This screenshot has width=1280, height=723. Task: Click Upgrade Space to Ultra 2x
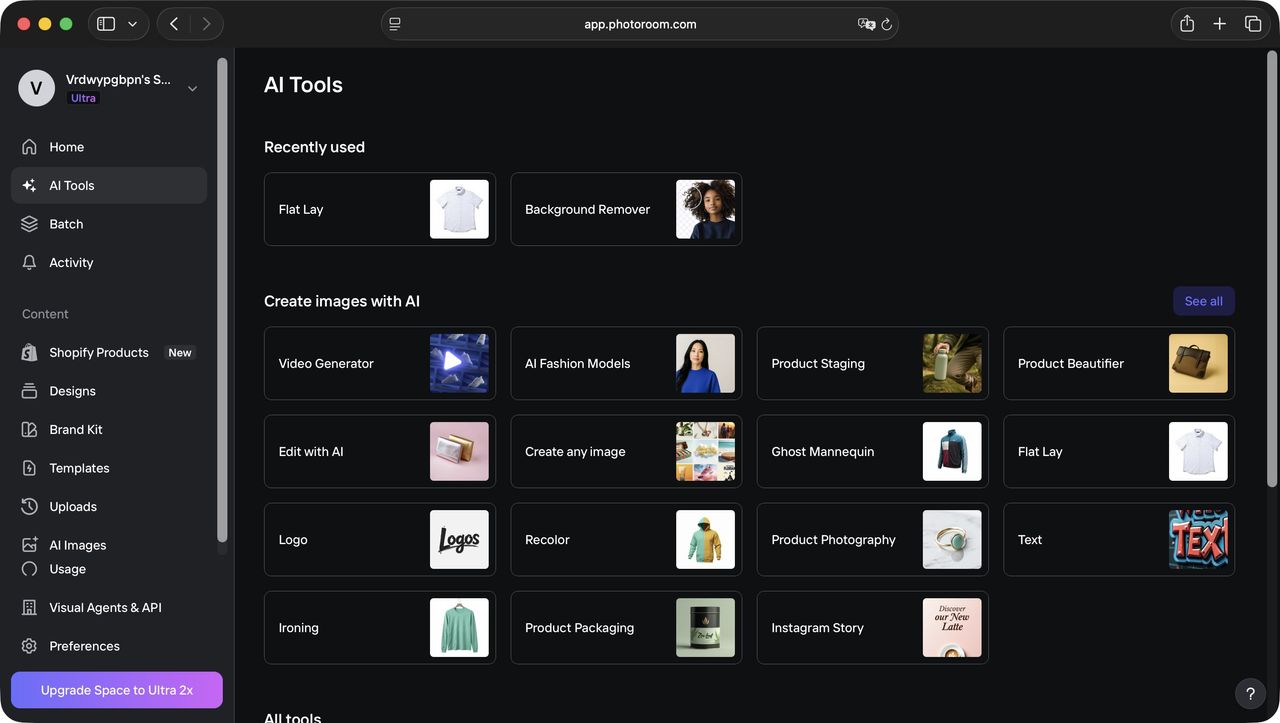pyautogui.click(x=117, y=690)
